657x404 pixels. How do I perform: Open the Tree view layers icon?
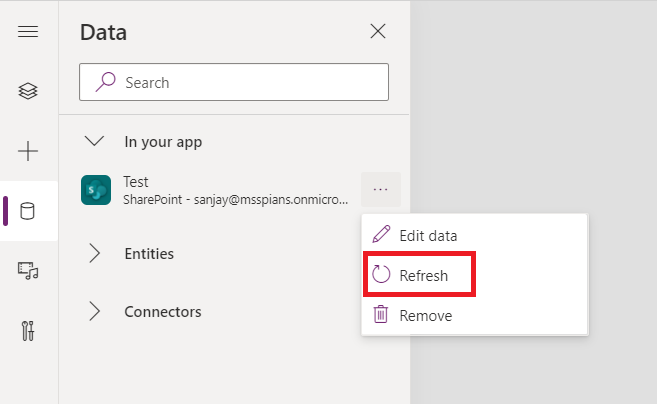[28, 92]
